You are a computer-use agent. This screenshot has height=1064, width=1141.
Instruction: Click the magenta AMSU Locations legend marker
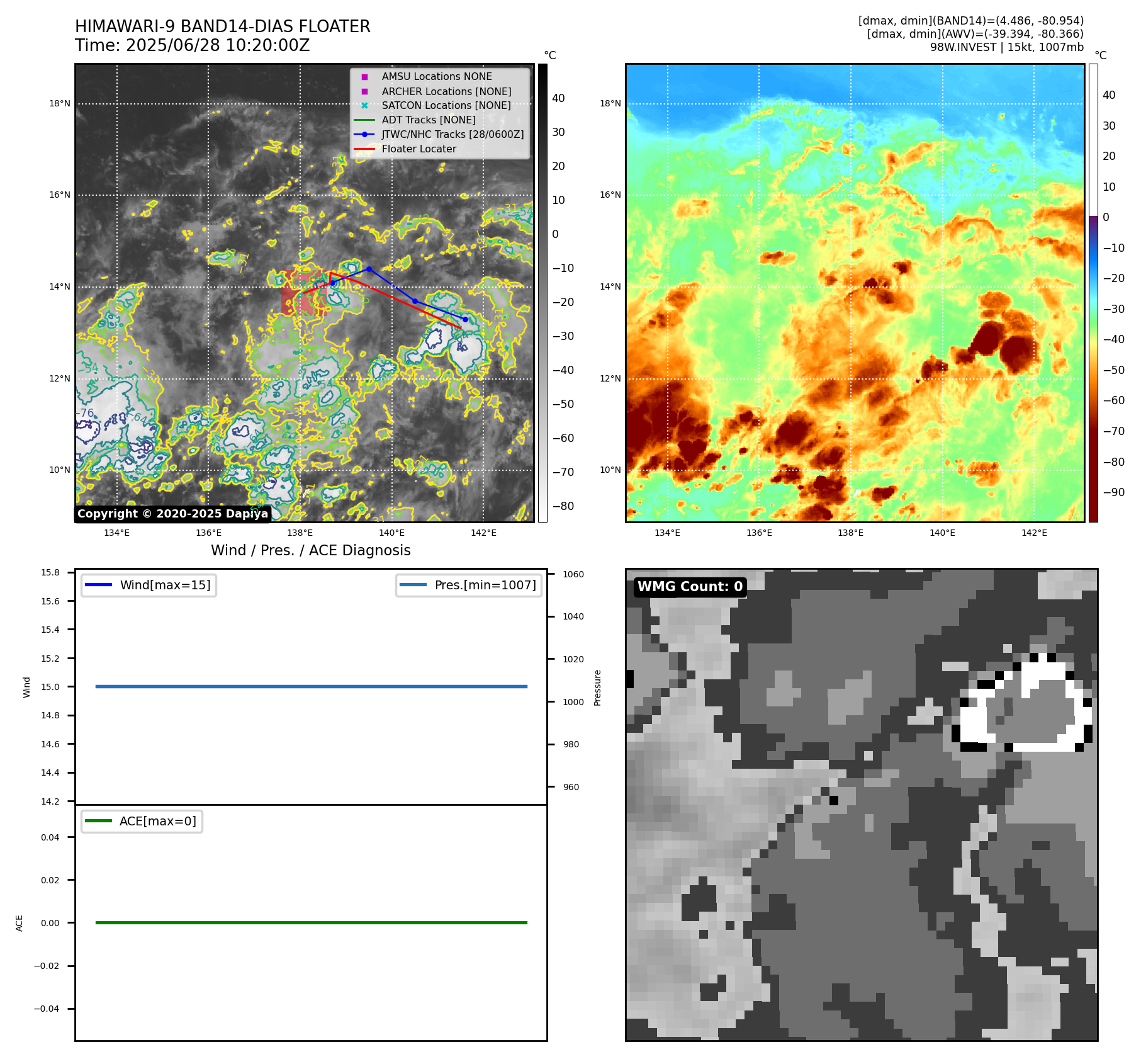(364, 77)
